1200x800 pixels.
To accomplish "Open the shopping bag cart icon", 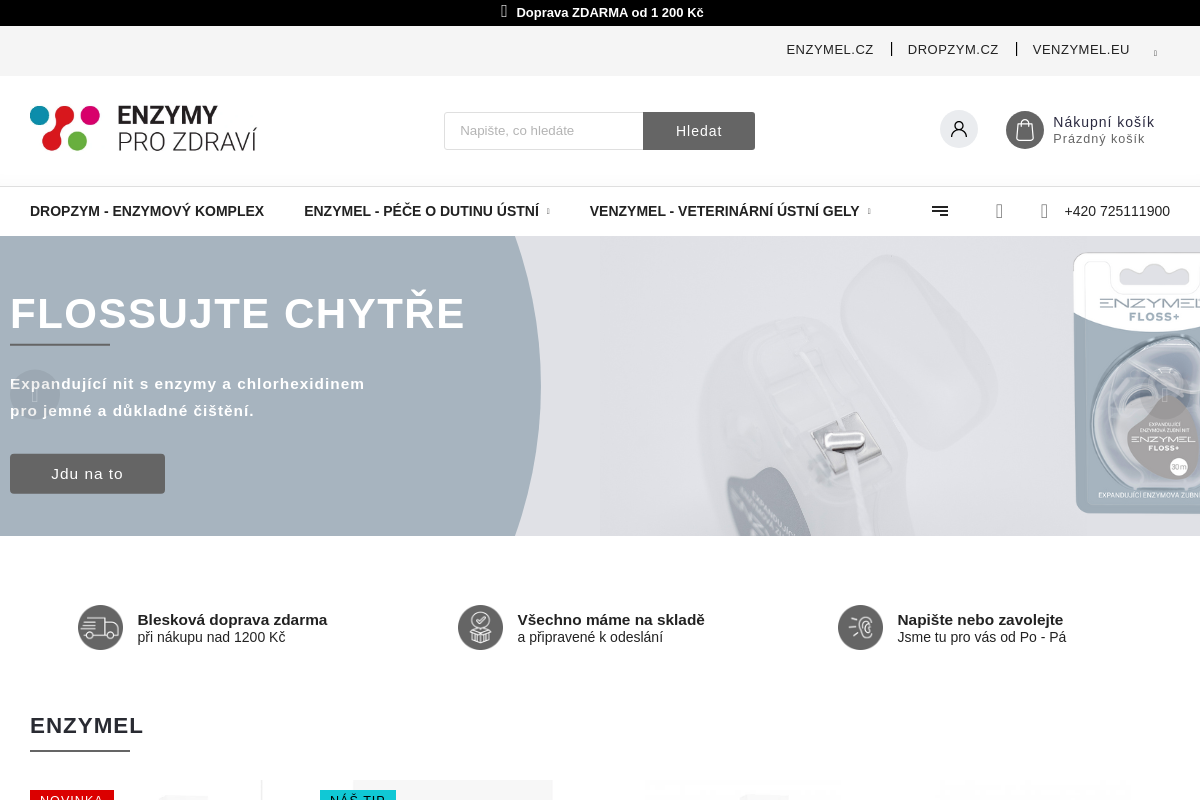I will (x=1024, y=130).
